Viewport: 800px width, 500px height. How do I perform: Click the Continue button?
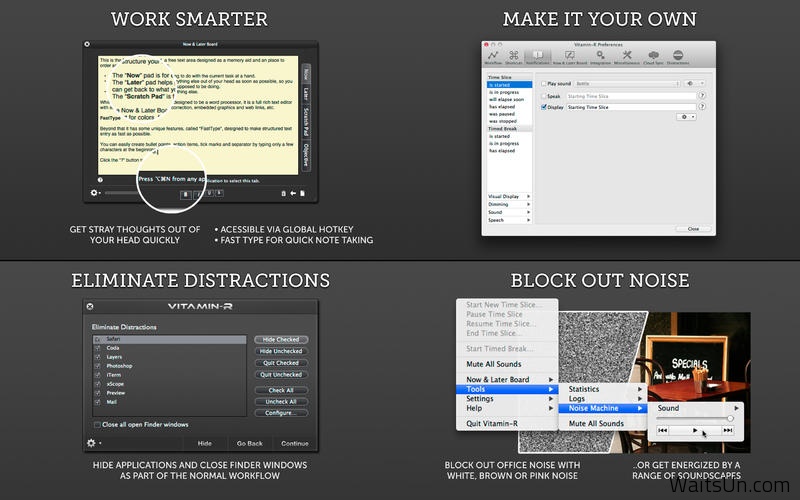point(294,443)
